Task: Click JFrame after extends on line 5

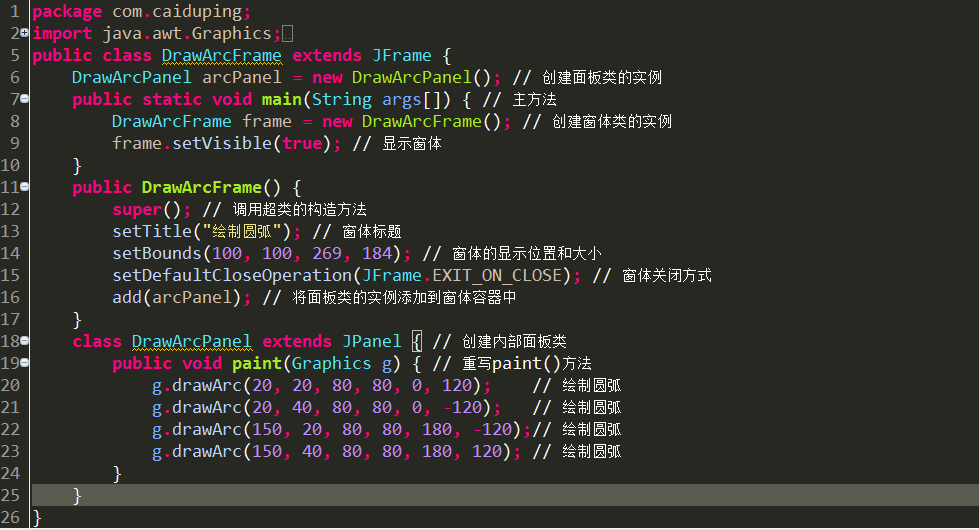Action: click(x=401, y=56)
